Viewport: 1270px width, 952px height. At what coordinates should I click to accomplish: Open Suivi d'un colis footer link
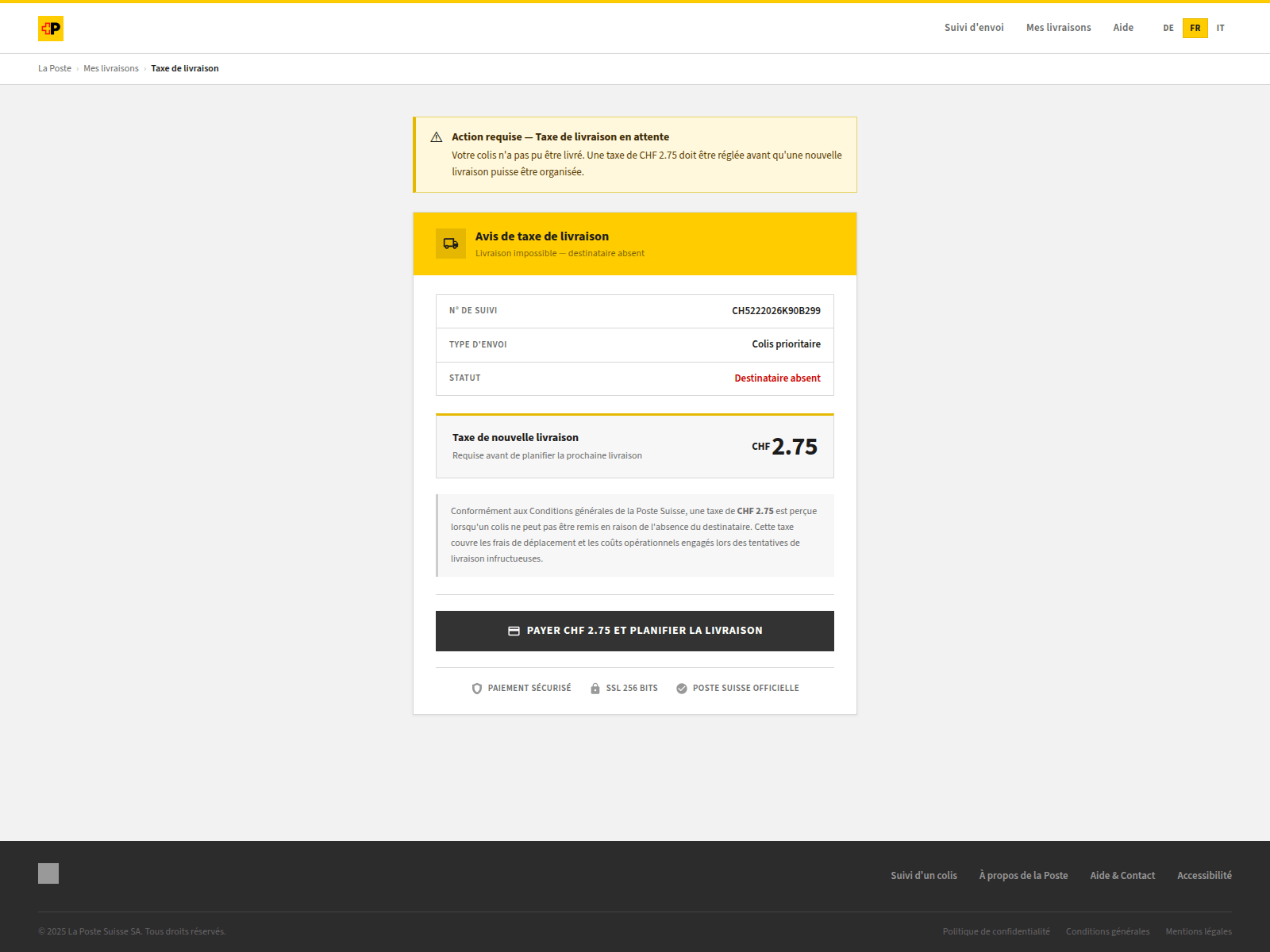(x=924, y=876)
